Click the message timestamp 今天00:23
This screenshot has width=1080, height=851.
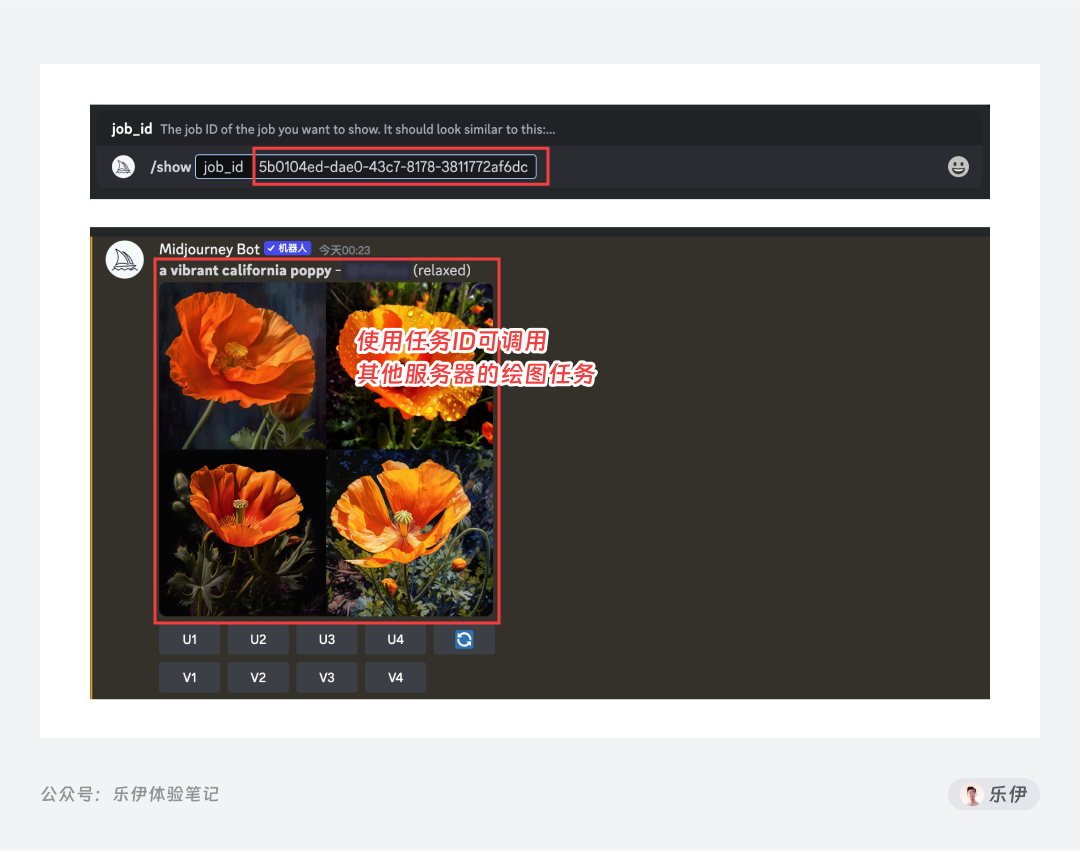344,250
